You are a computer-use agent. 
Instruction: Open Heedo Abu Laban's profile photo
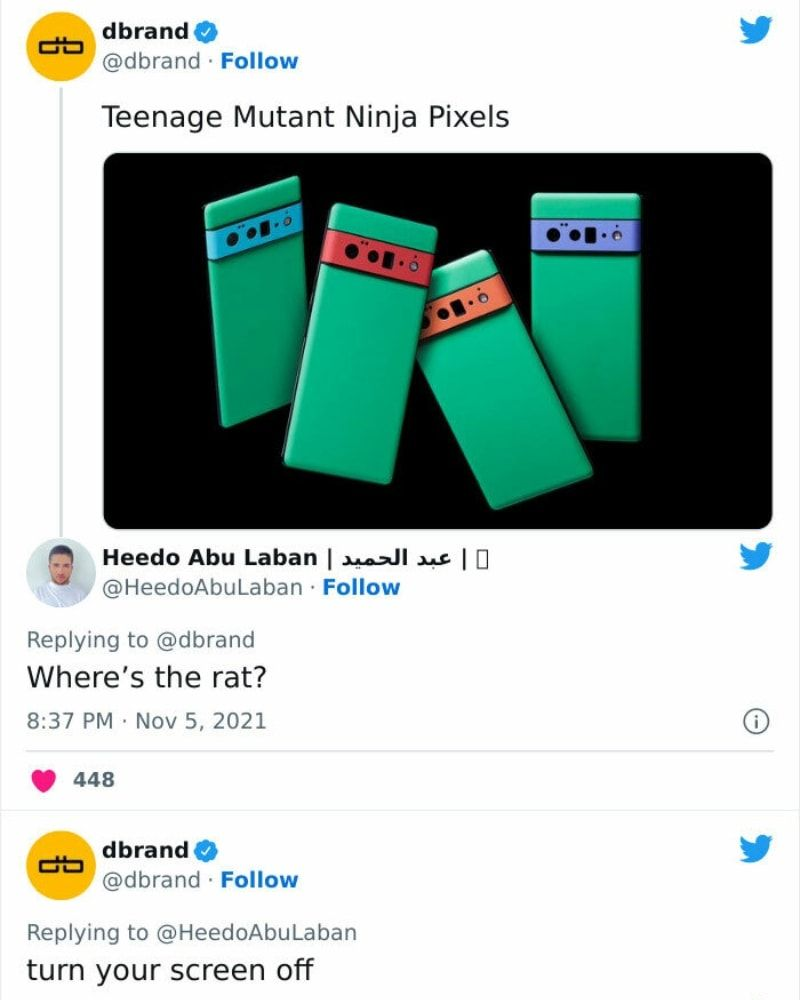61,573
